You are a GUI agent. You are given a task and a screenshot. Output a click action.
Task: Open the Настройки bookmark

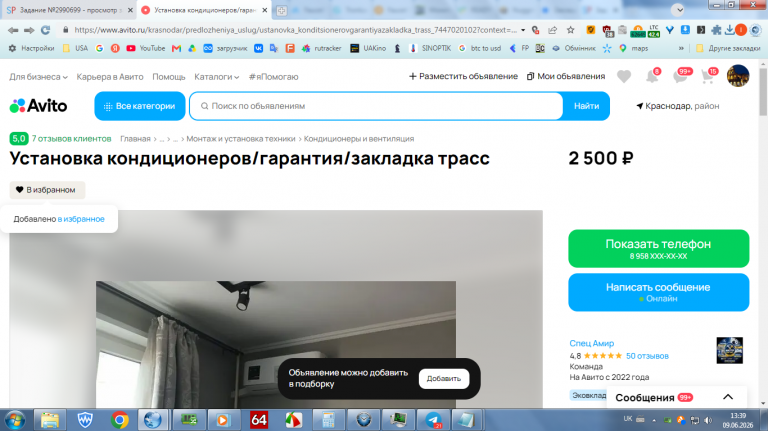coord(31,48)
